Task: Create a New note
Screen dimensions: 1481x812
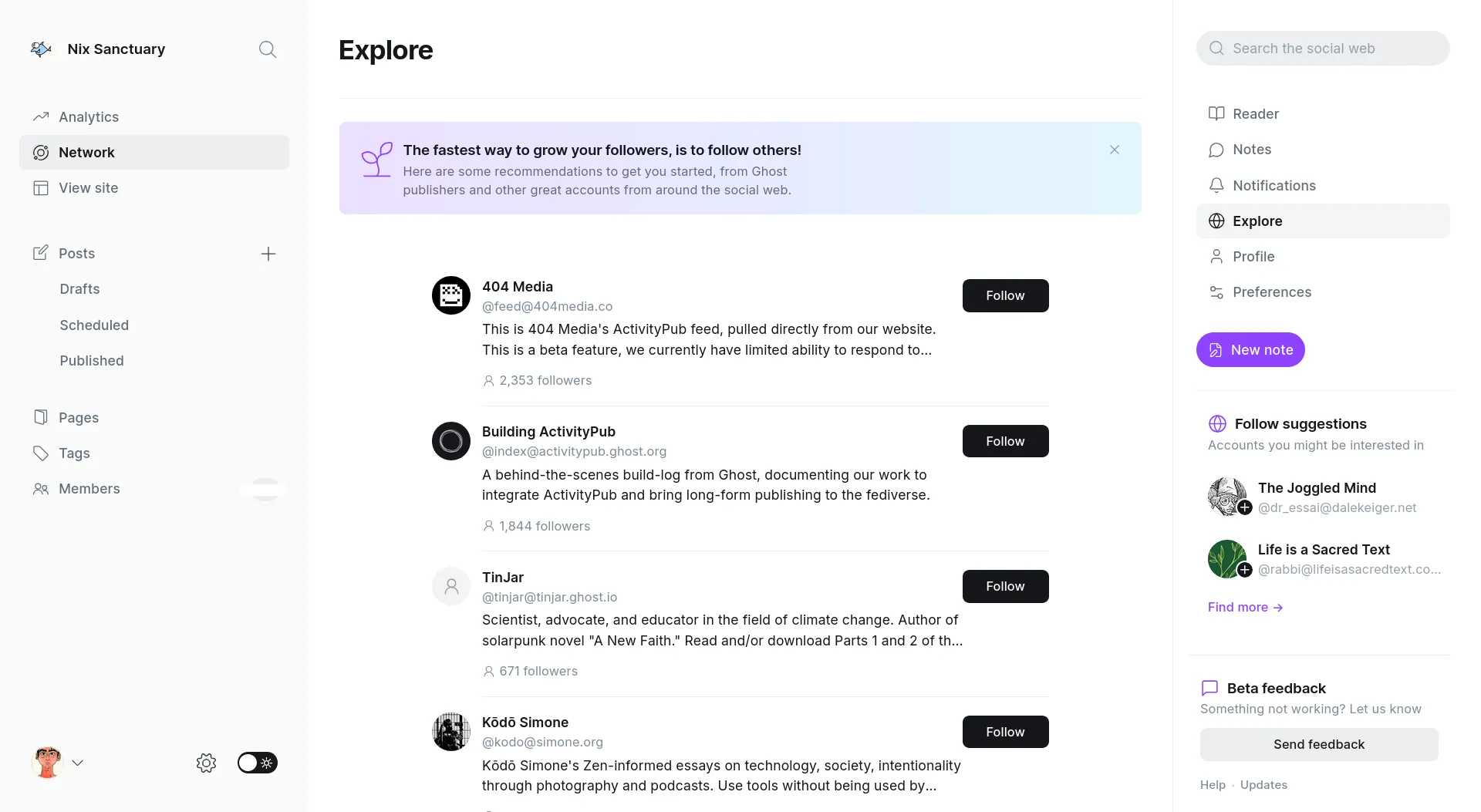Action: 1250,349
